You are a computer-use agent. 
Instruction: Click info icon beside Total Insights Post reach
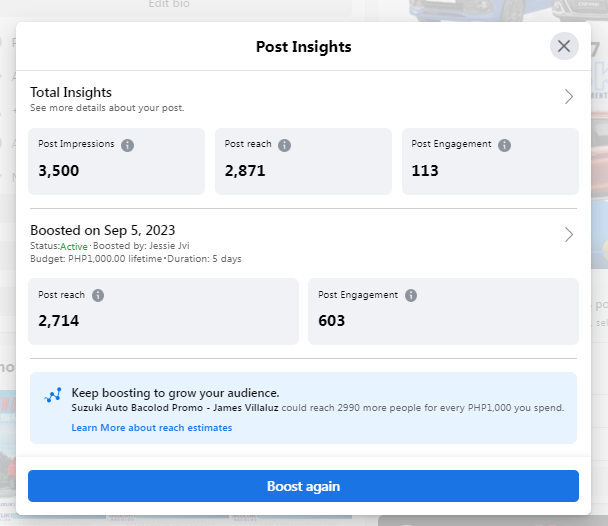[x=284, y=145]
